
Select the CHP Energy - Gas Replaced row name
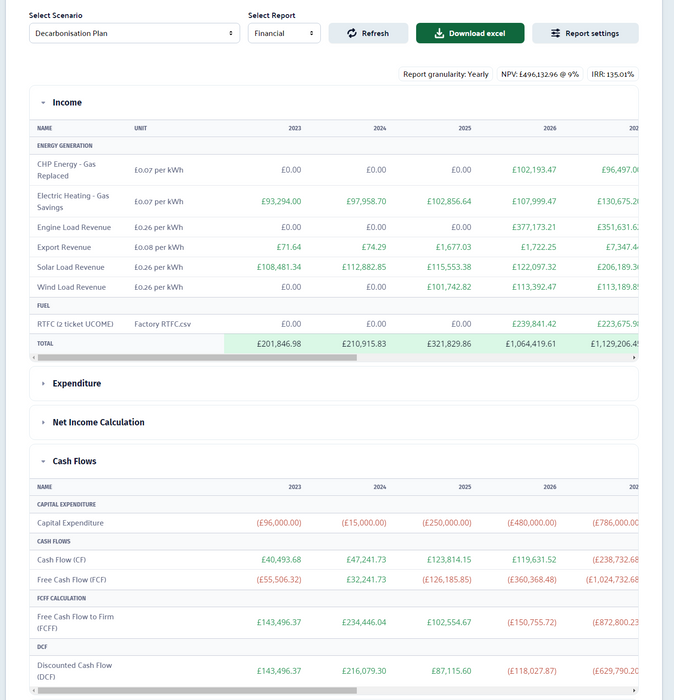point(66,170)
